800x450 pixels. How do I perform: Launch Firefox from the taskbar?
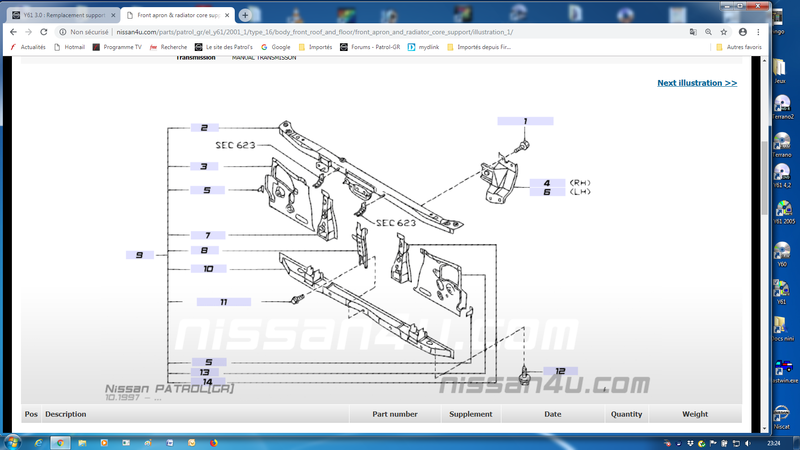[214, 443]
